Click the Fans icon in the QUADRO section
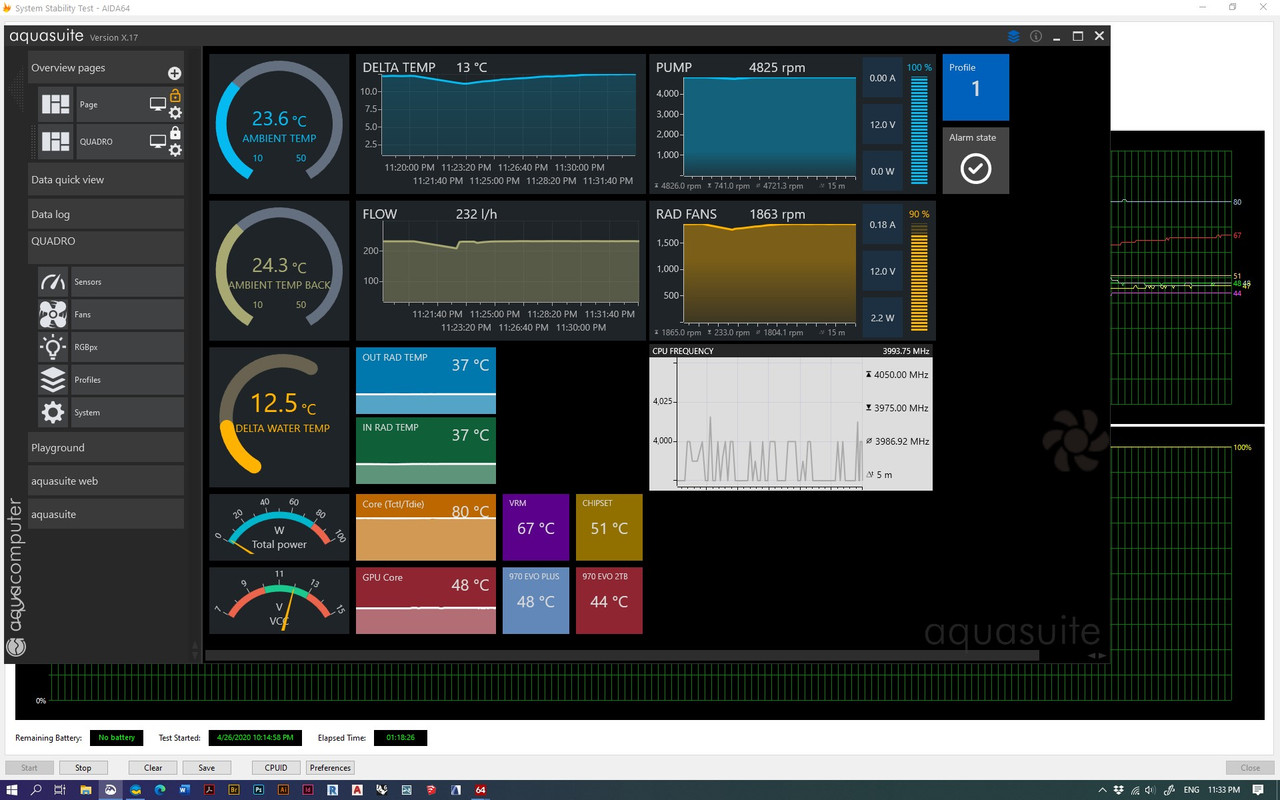1280x800 pixels. (53, 315)
